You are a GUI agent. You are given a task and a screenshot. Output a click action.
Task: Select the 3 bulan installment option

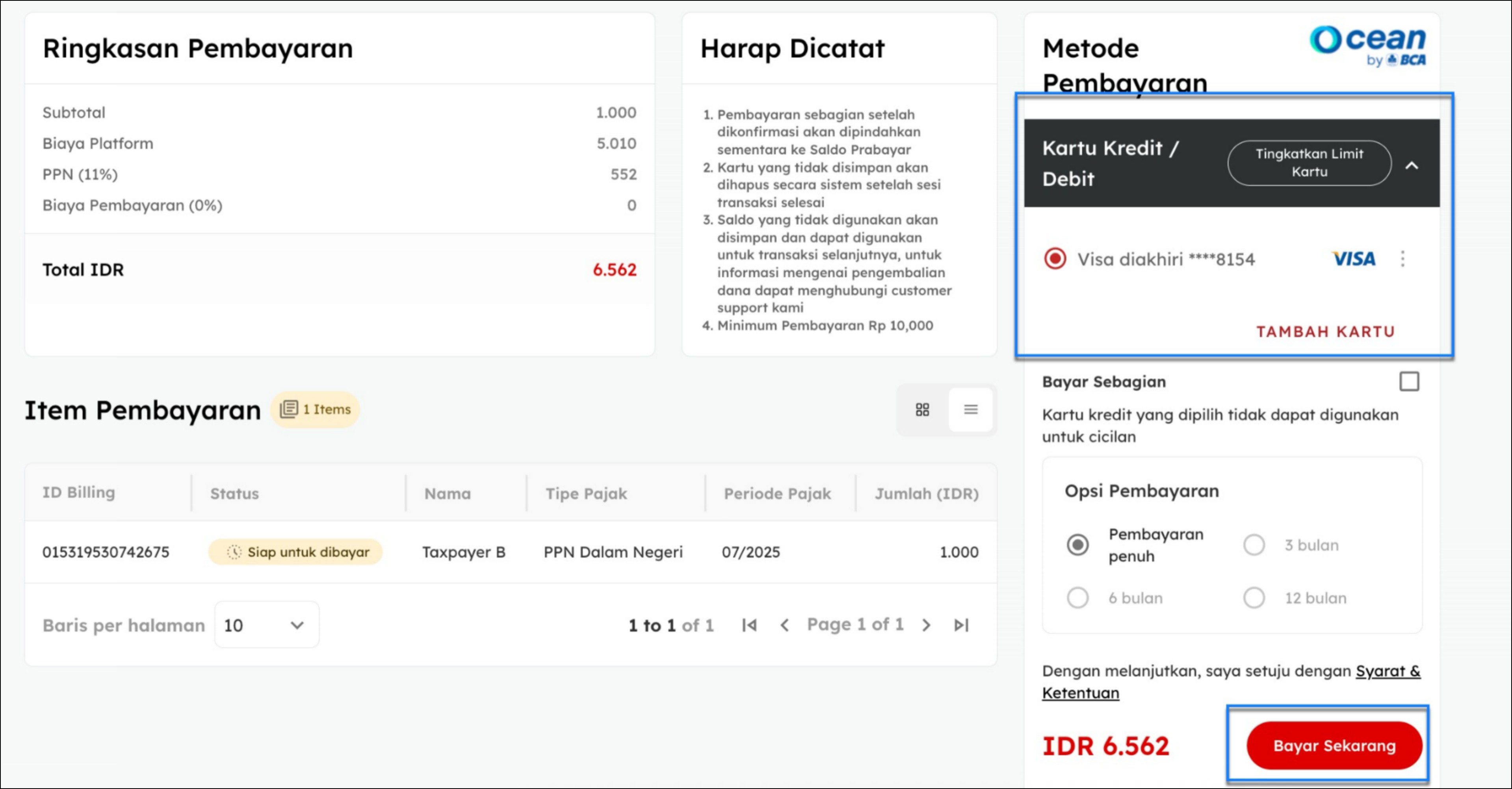click(x=1254, y=545)
